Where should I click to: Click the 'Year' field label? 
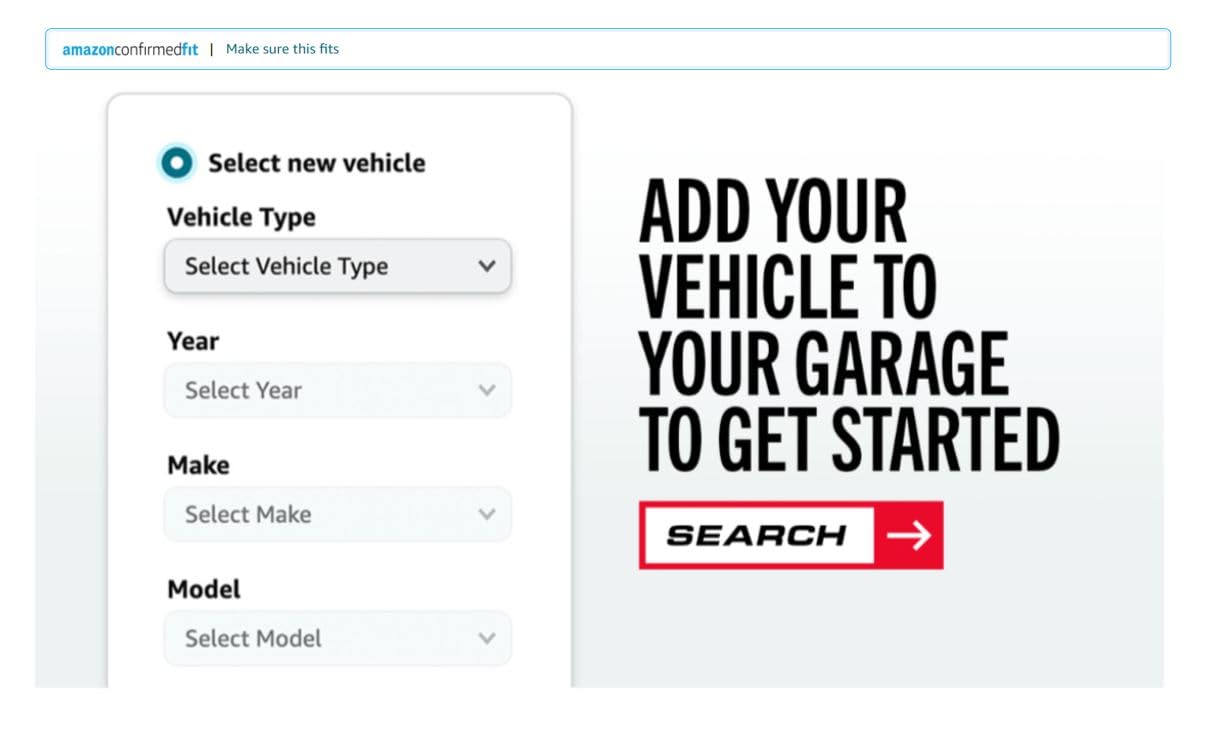192,341
